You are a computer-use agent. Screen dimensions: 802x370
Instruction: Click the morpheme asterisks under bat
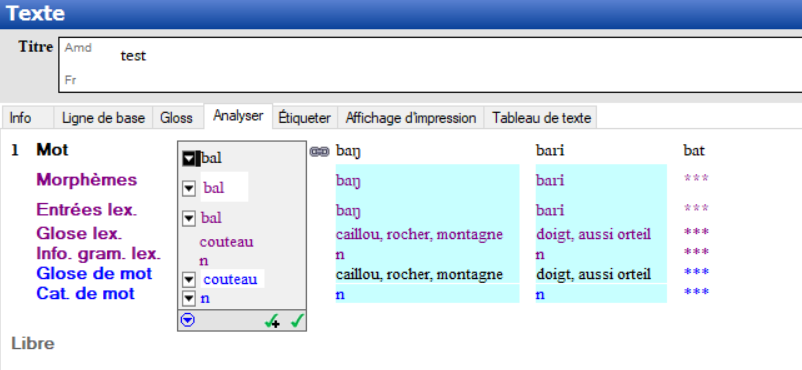(696, 179)
